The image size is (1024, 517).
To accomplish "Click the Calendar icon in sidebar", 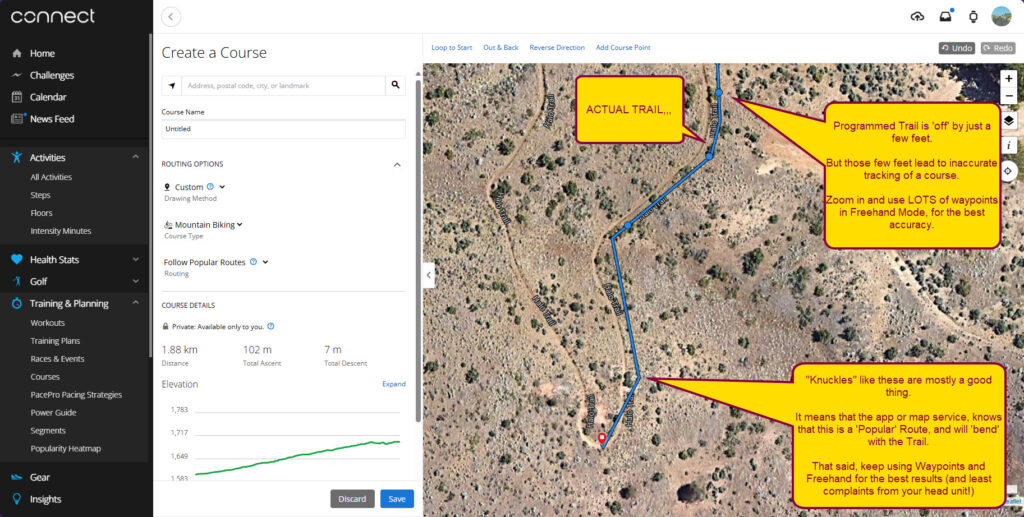I will click(x=17, y=97).
